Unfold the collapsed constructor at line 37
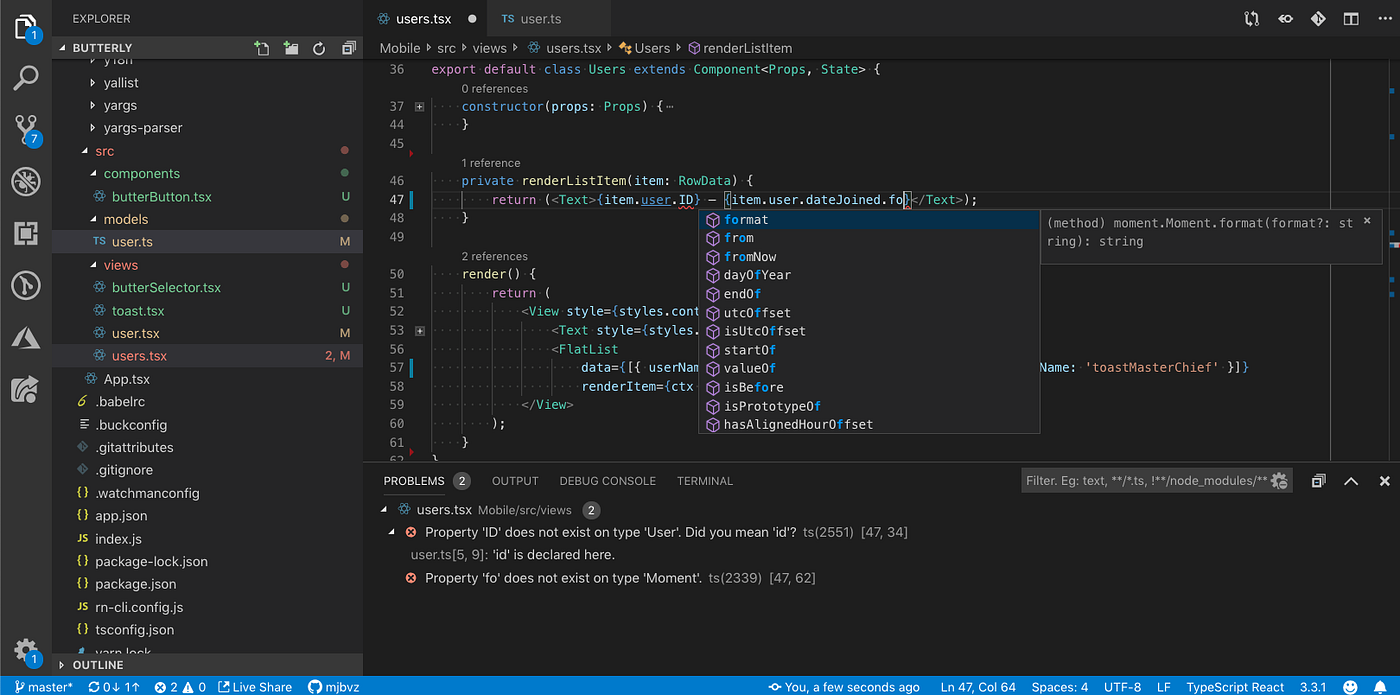This screenshot has width=1400, height=695. [x=420, y=106]
